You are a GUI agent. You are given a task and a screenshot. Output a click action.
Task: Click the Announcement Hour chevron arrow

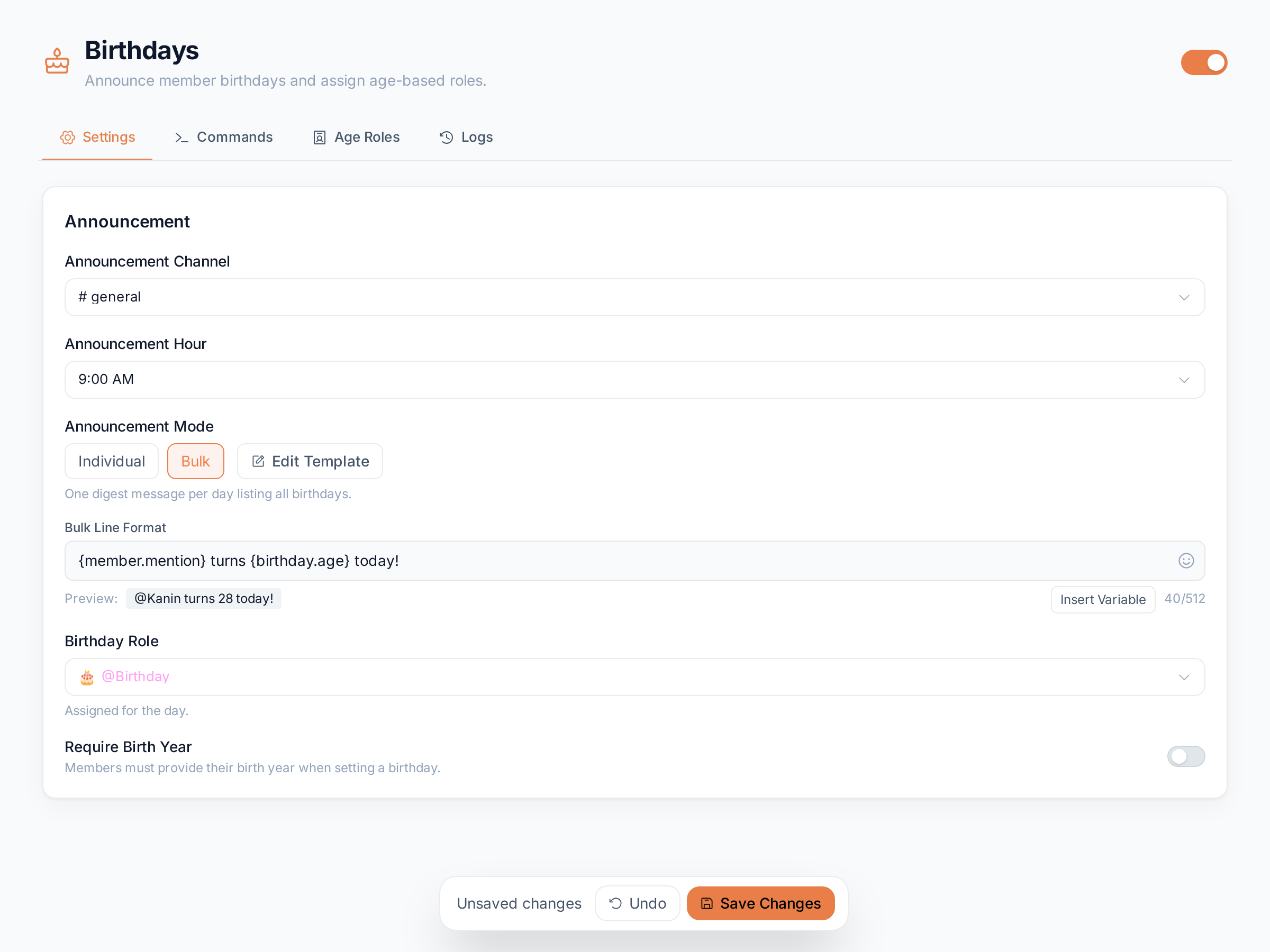click(x=1183, y=380)
